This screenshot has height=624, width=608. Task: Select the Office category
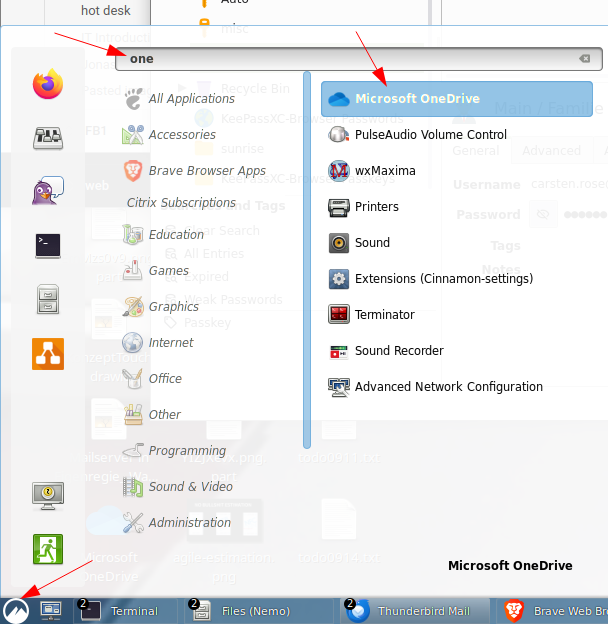(152, 378)
